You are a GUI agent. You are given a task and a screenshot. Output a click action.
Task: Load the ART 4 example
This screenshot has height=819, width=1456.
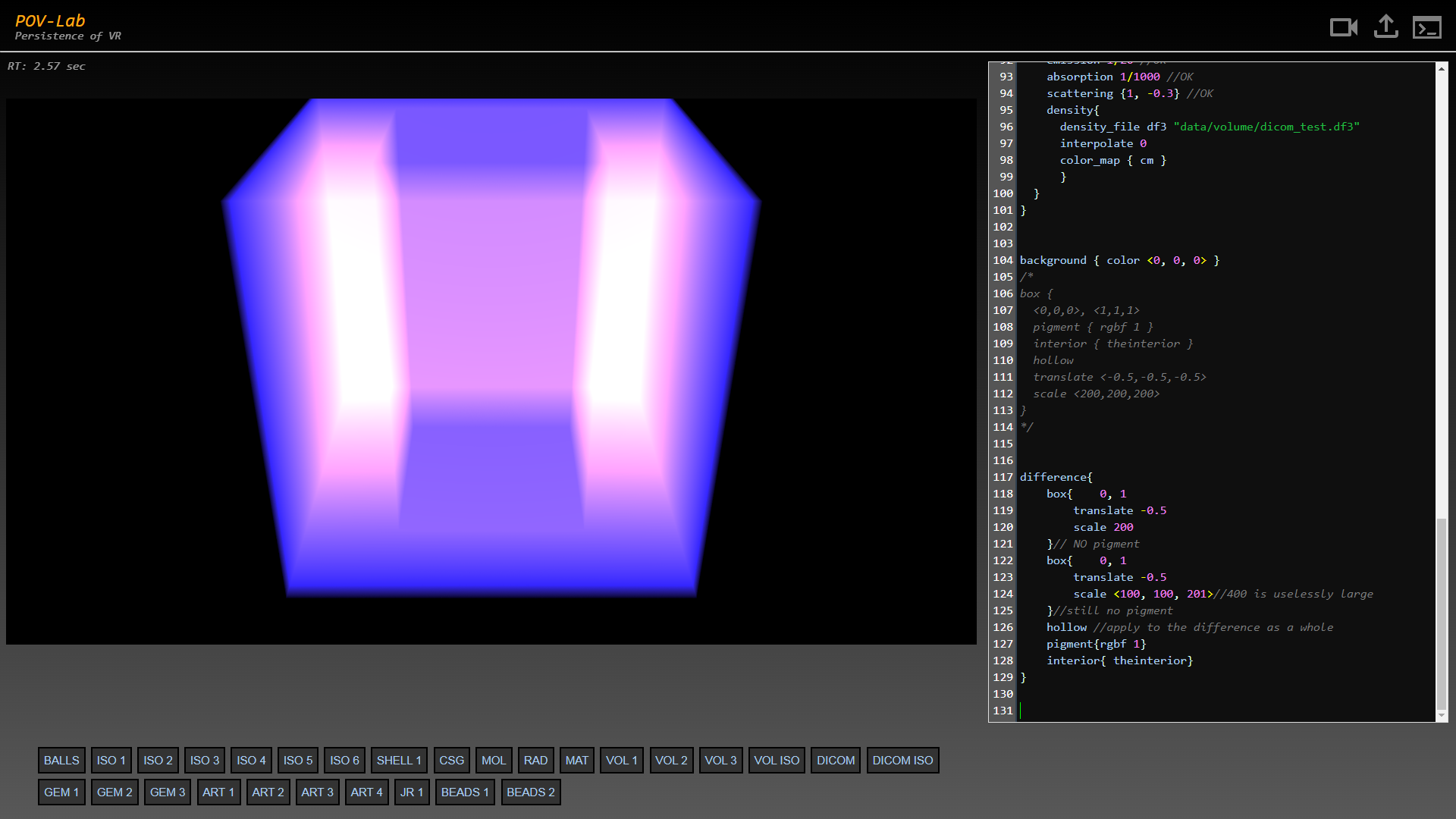tap(366, 792)
